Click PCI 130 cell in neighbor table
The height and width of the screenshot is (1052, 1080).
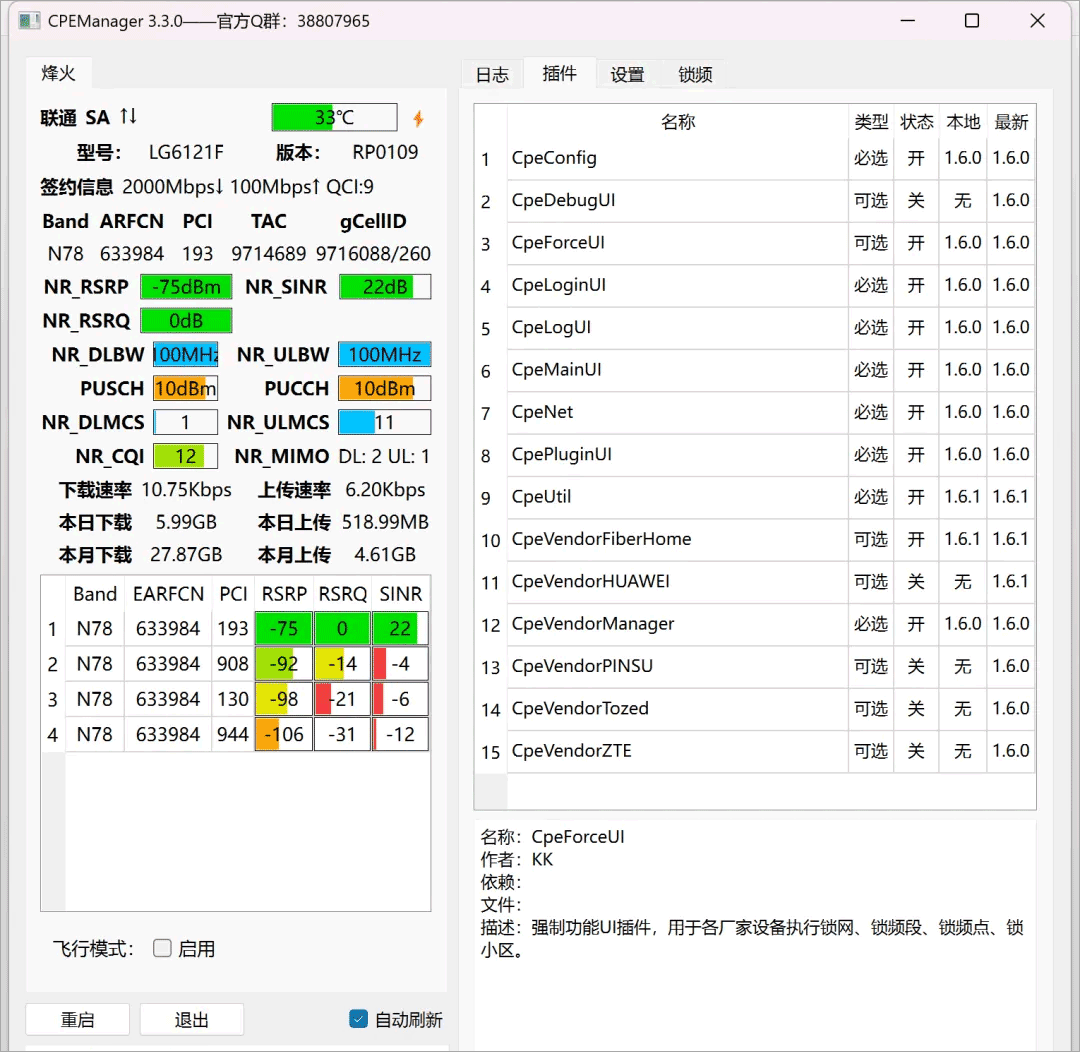tap(233, 699)
